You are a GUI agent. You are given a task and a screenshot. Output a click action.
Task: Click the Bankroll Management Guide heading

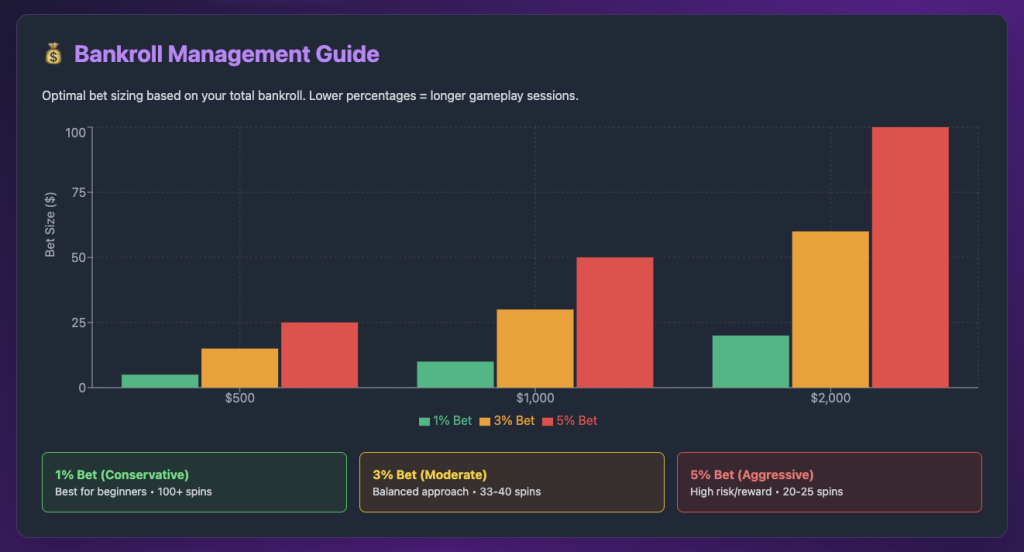[227, 54]
